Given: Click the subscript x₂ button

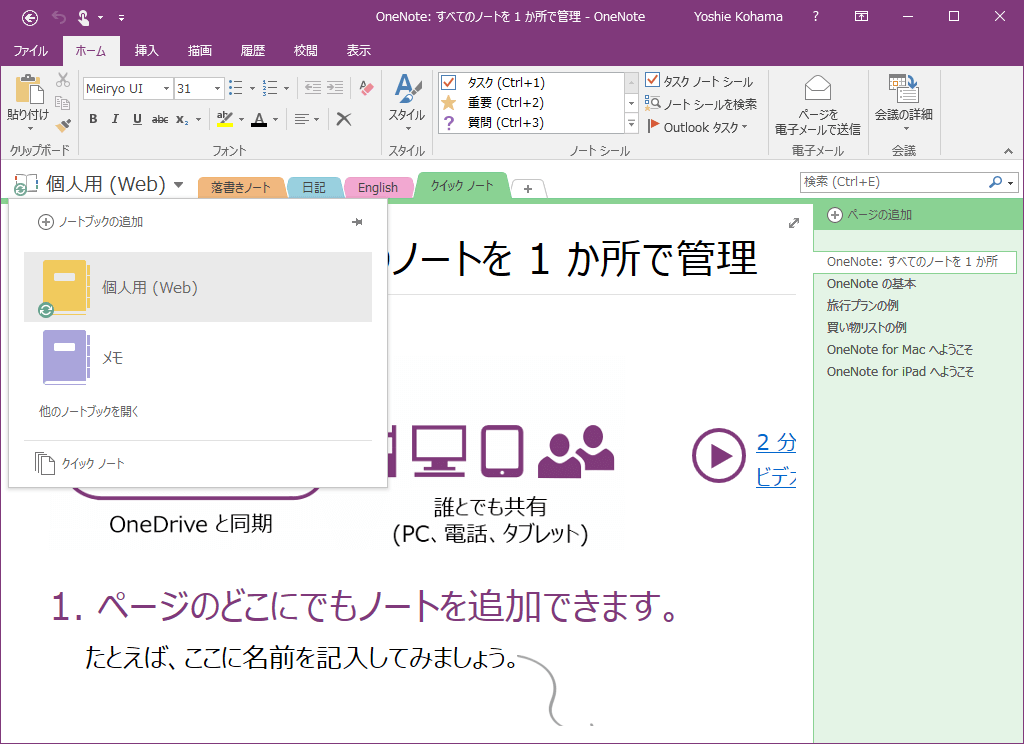Looking at the screenshot, I should point(182,119).
